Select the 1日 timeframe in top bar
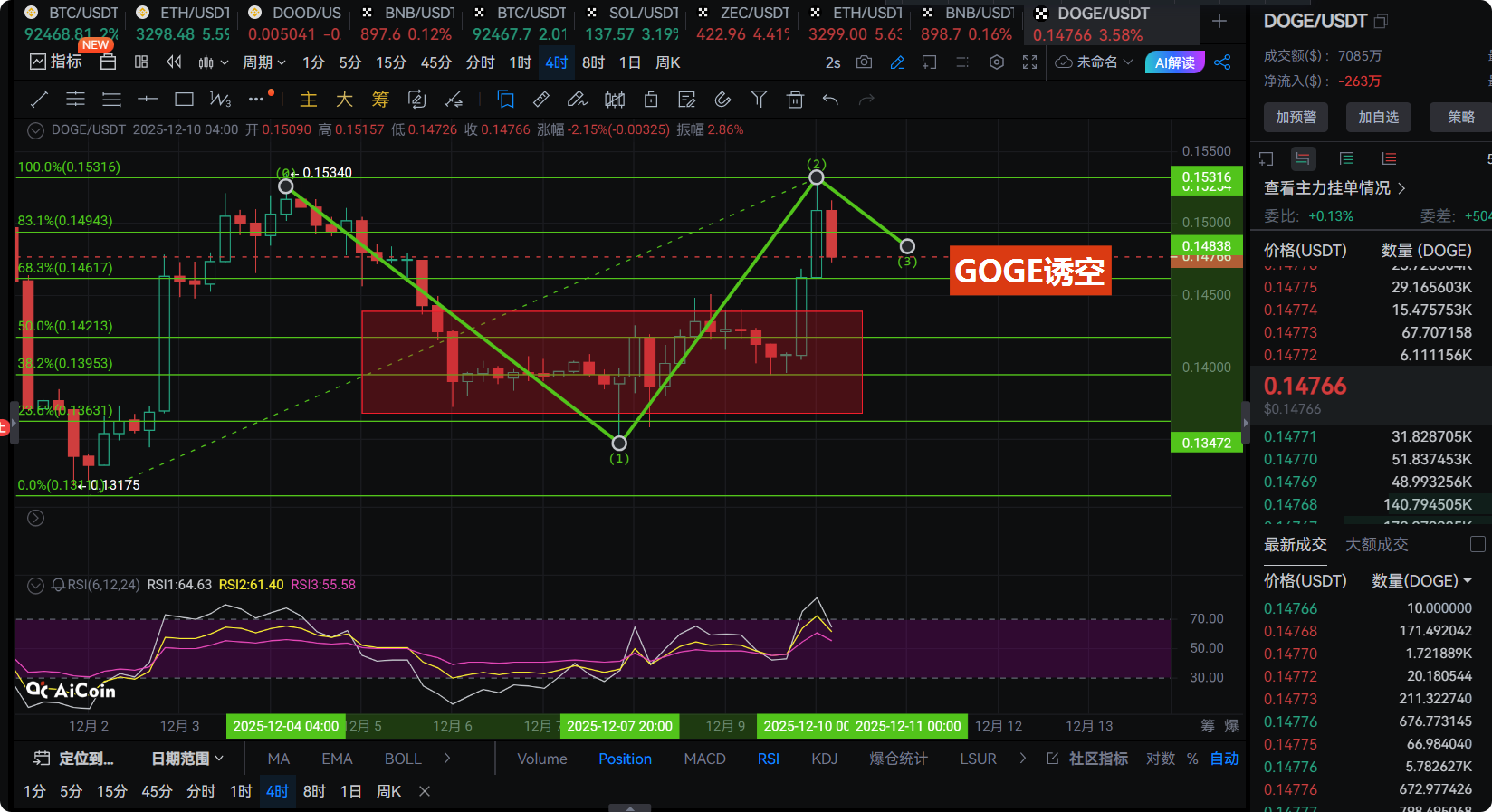The image size is (1492, 812). pos(629,62)
